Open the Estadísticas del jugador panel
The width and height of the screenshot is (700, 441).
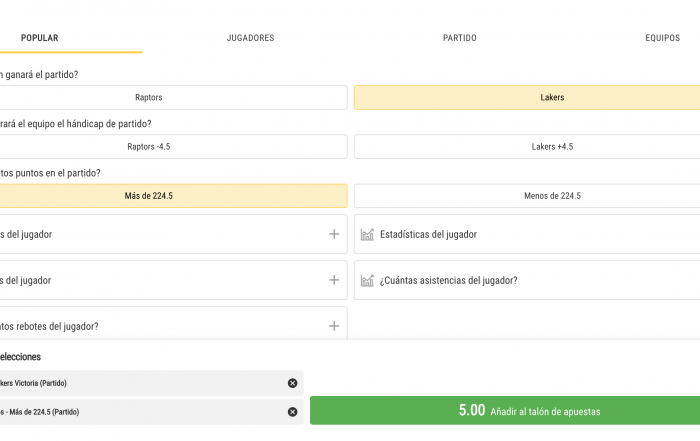(527, 234)
